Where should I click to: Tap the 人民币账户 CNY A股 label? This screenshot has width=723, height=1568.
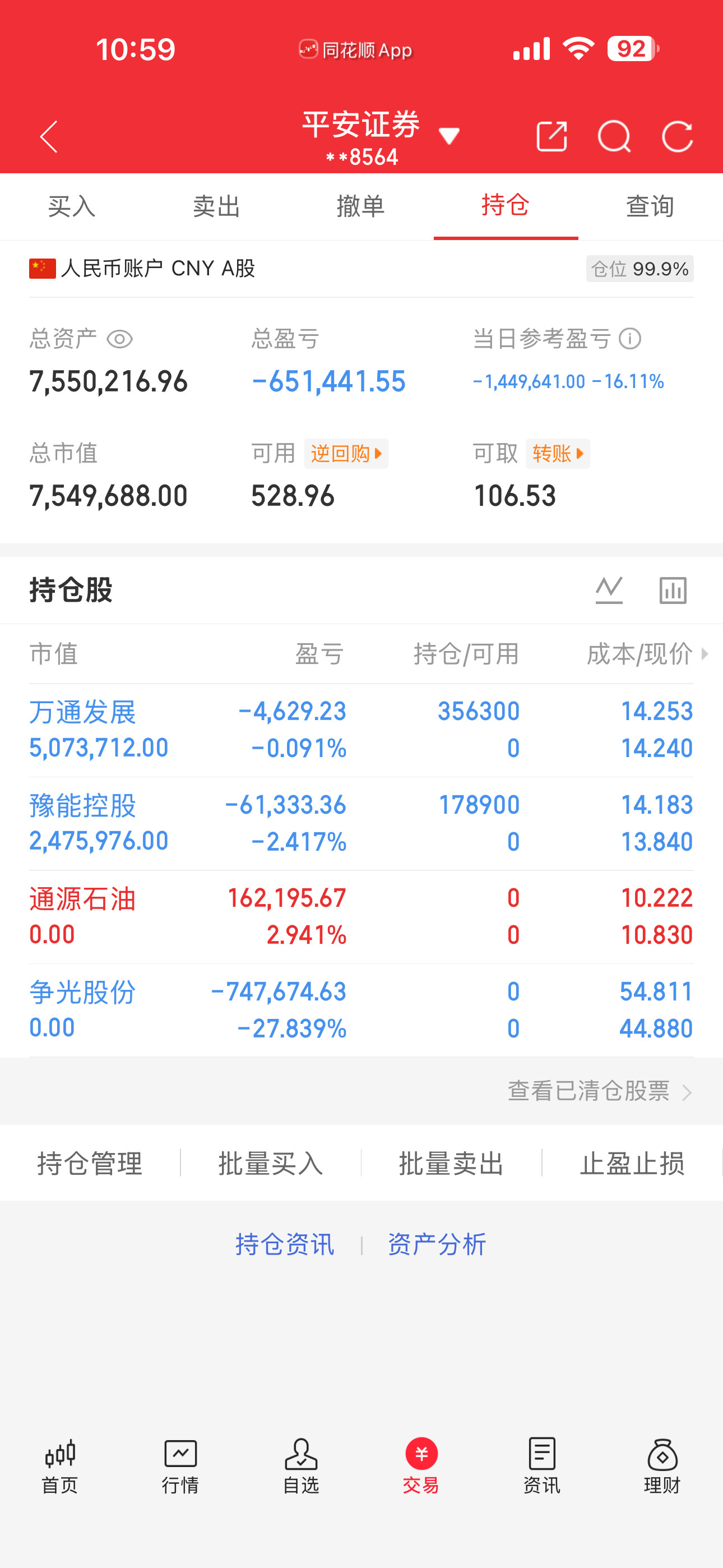tap(157, 269)
